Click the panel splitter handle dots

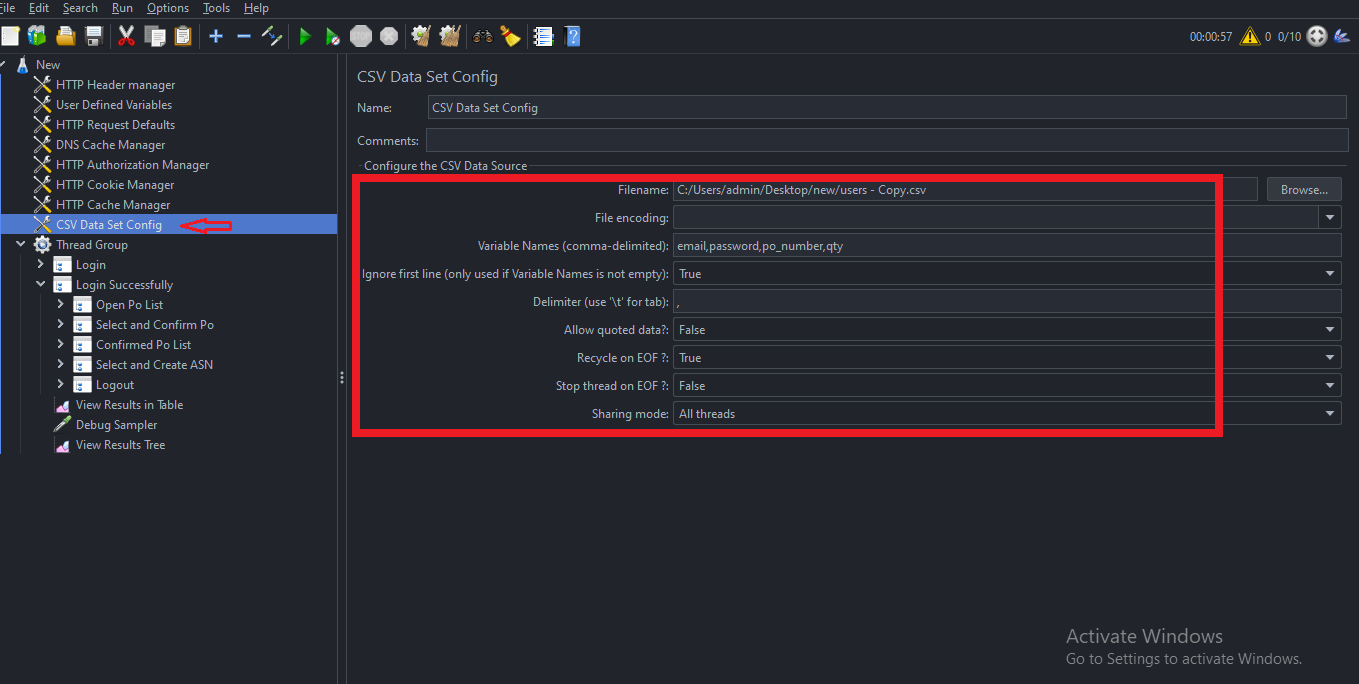[x=342, y=377]
